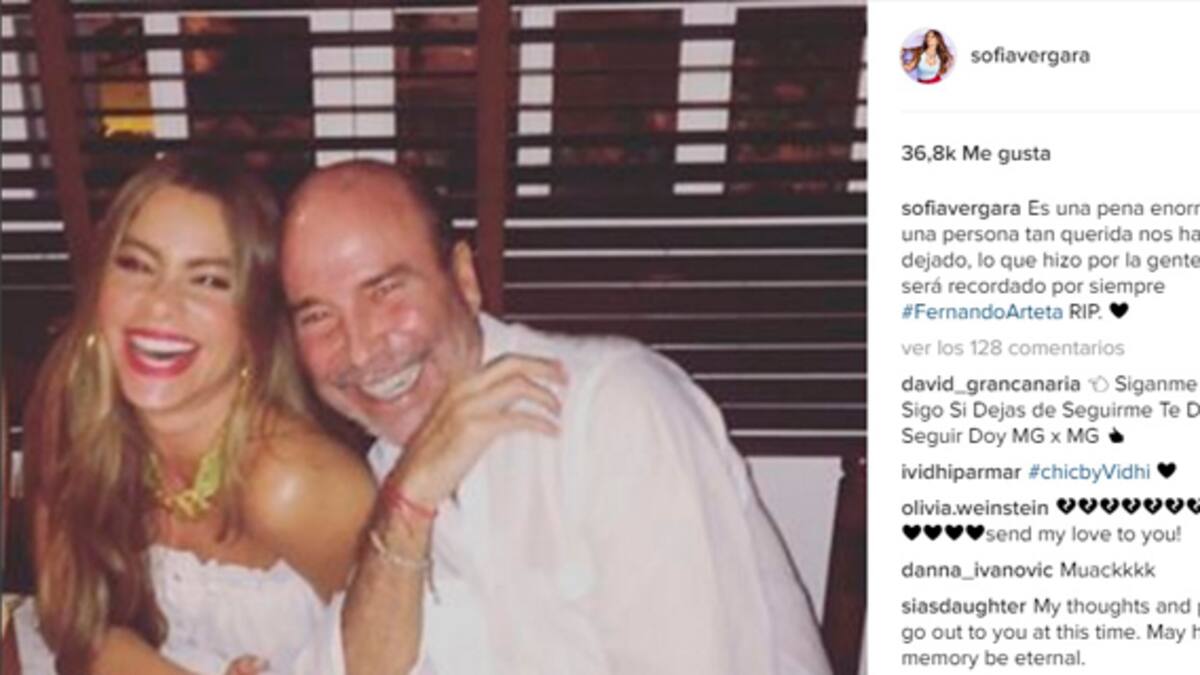1200x675 pixels.
Task: Open siasdaughter commenter profile
Action: (963, 607)
